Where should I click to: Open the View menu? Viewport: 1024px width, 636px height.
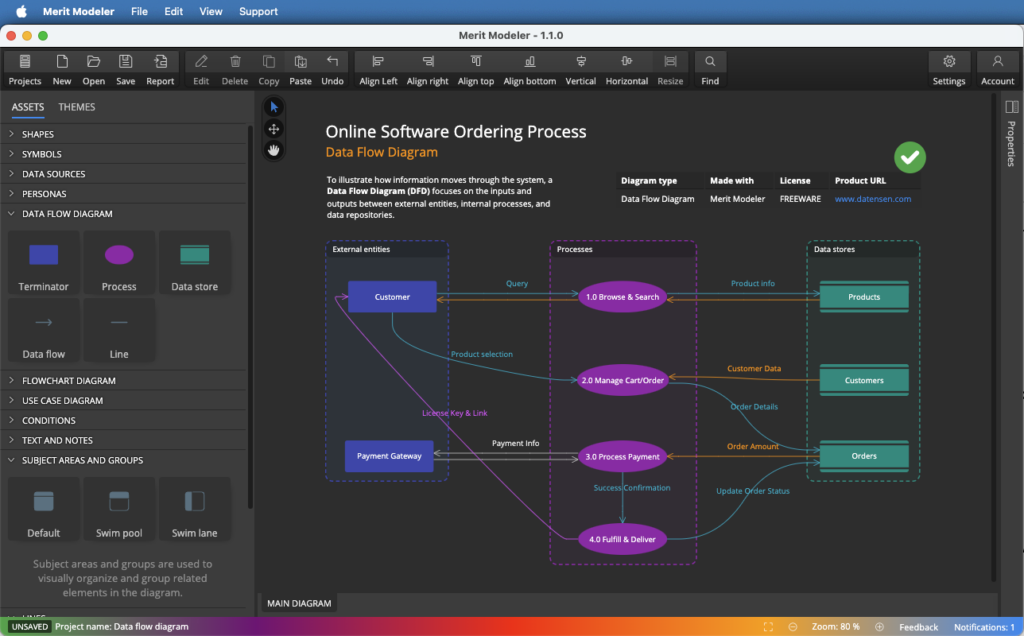point(211,12)
